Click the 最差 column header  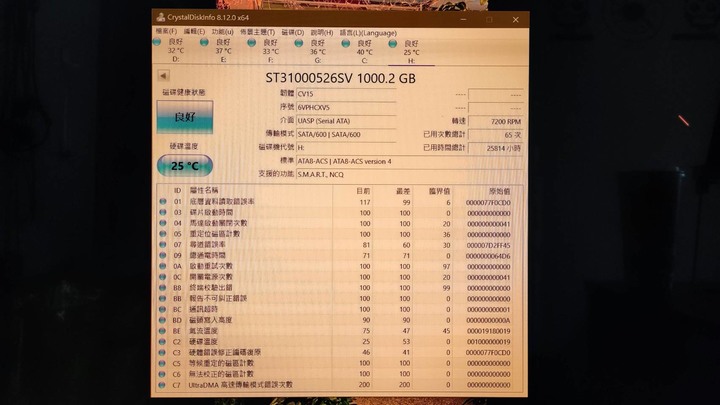403,191
